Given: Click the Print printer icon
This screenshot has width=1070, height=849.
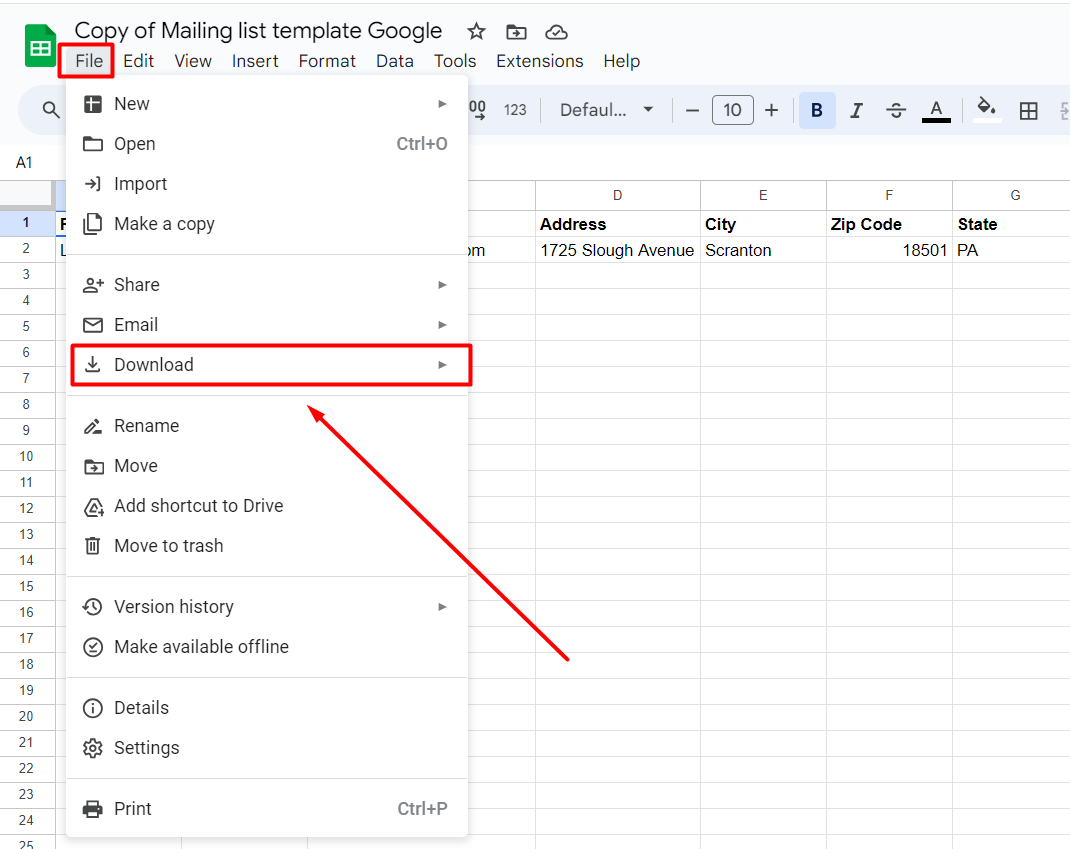Looking at the screenshot, I should [93, 809].
